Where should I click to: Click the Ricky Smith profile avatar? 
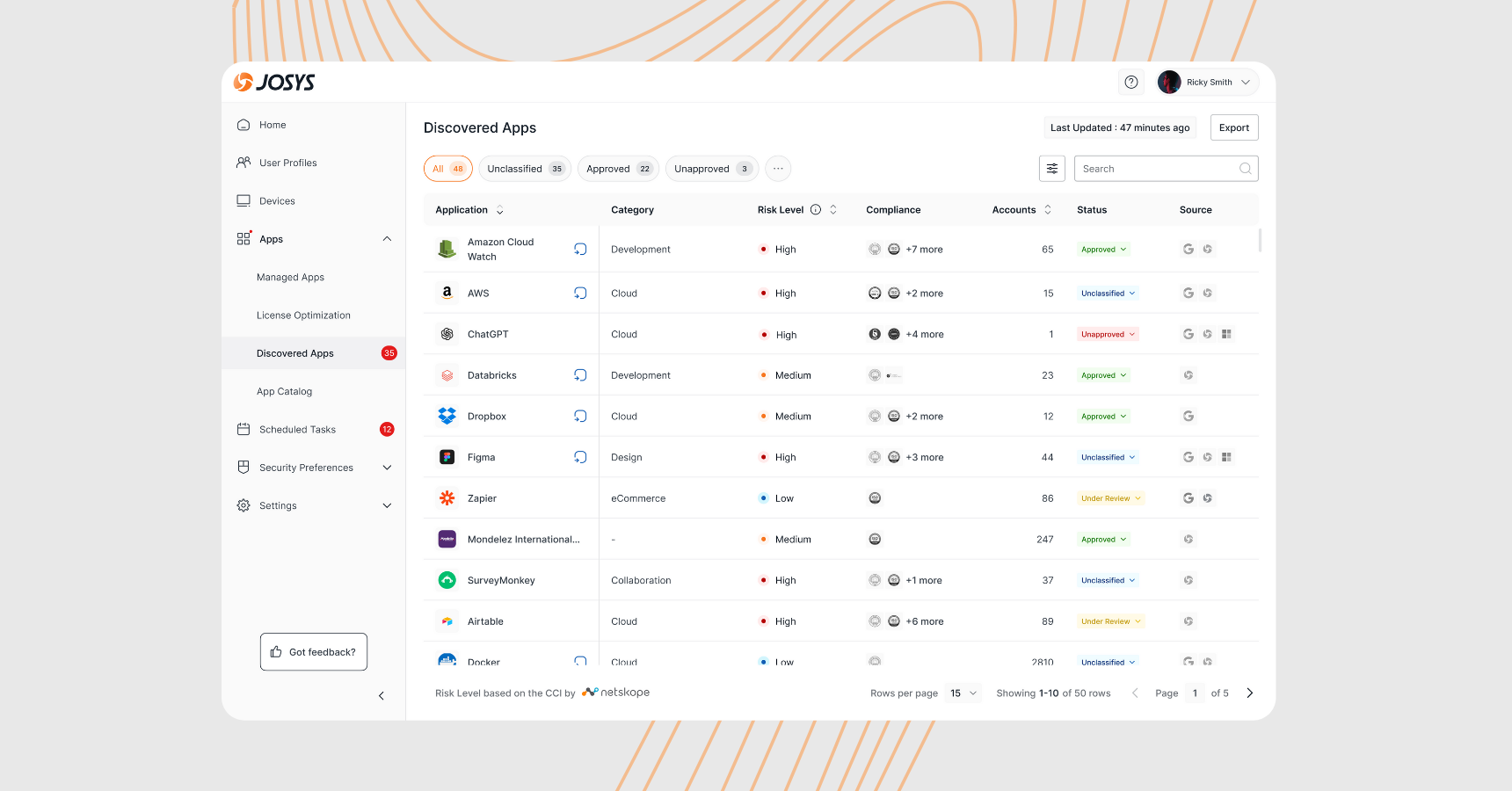click(1169, 82)
